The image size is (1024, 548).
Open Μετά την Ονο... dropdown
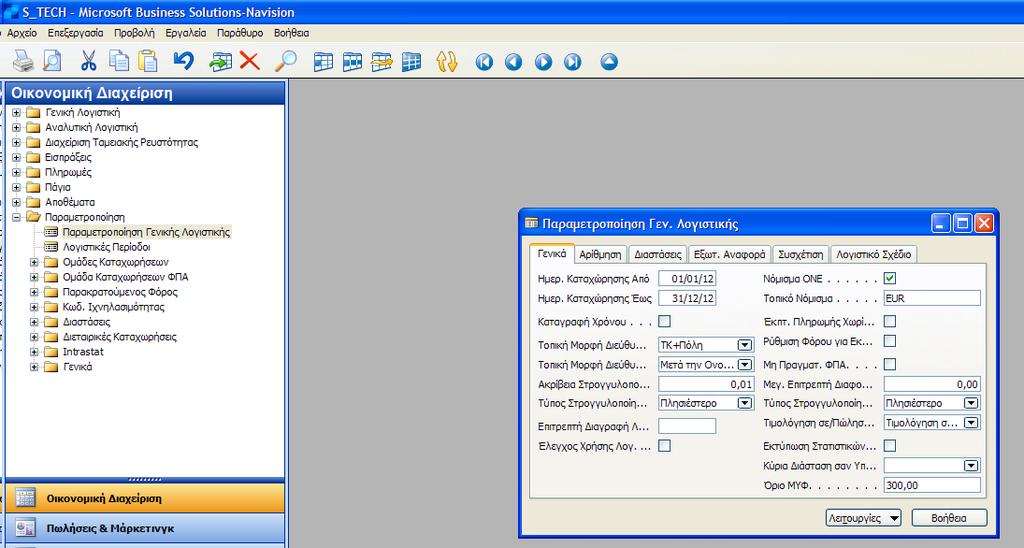[x=744, y=364]
